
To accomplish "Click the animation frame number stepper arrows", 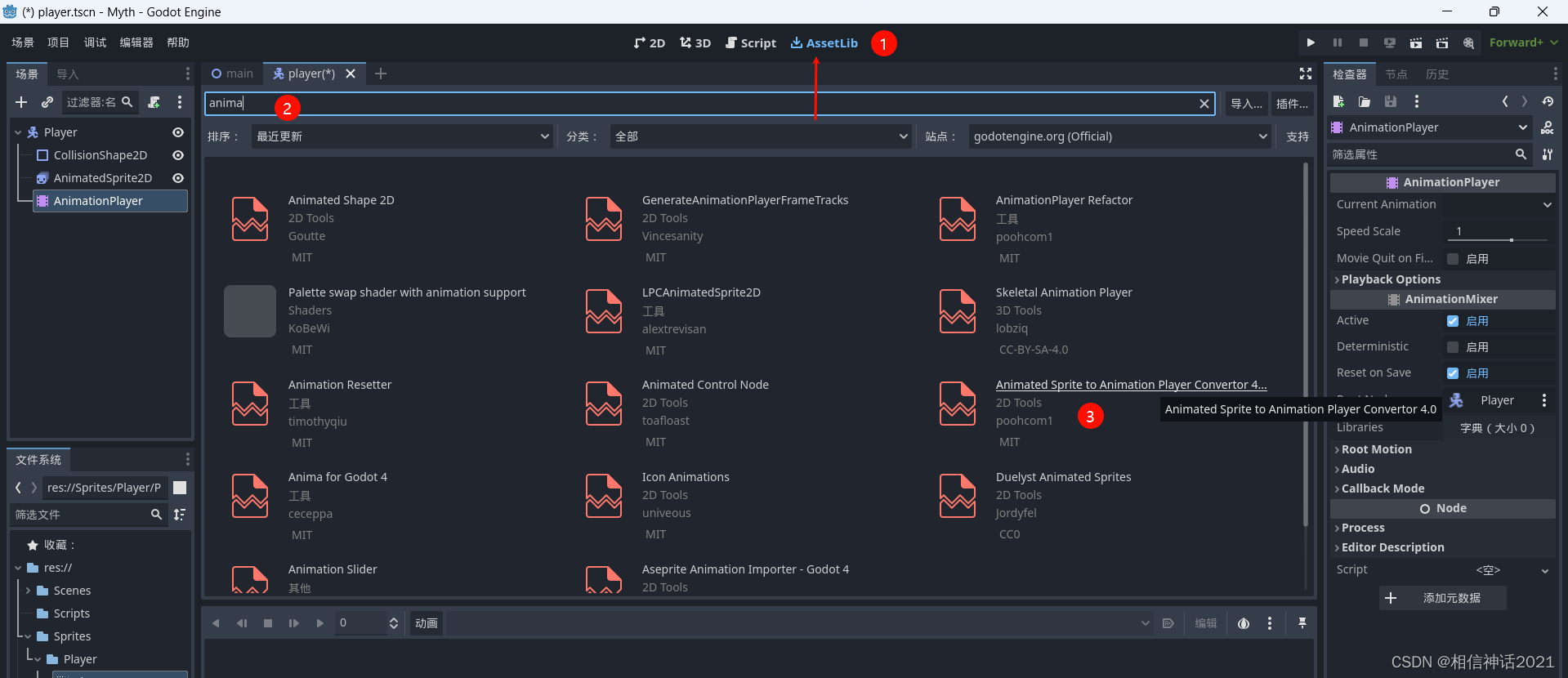I will [394, 623].
